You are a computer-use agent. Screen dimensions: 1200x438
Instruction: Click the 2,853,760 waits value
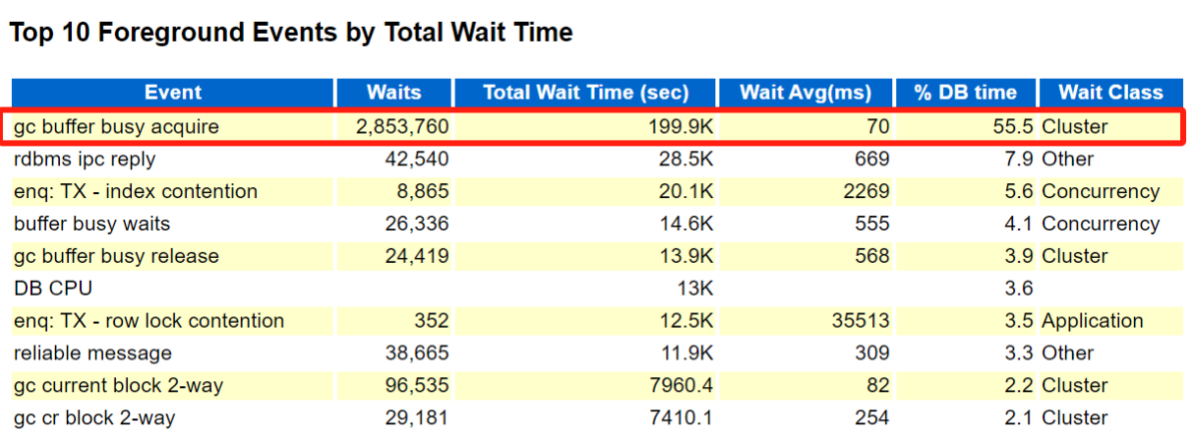402,127
